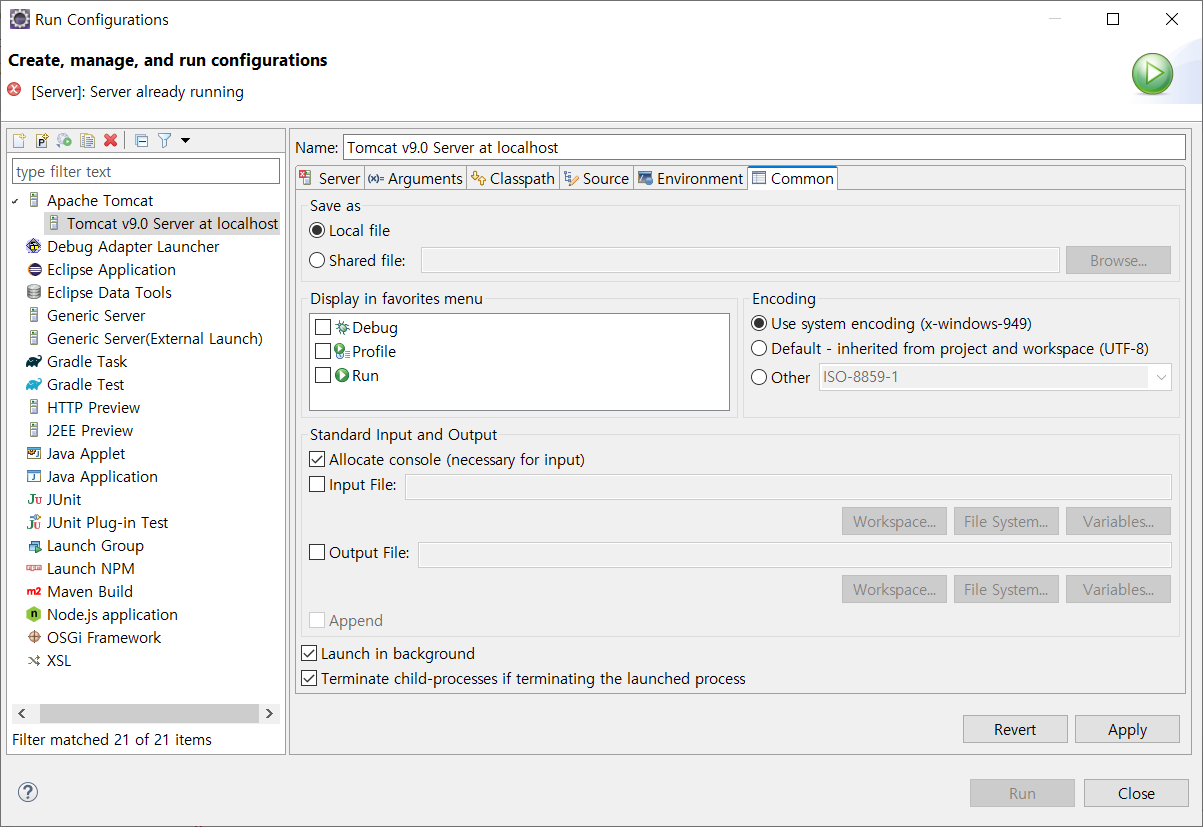Click the Maven Build m2 icon
Image resolution: width=1203 pixels, height=827 pixels.
tap(34, 591)
